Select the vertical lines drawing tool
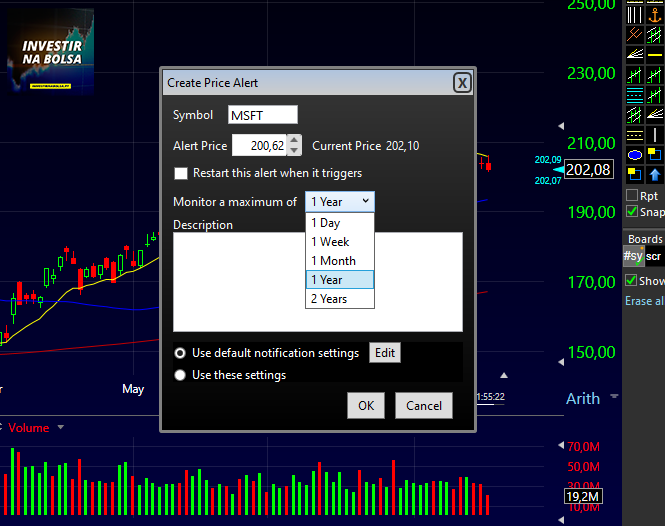Screen dimensions: 665x526 tap(634, 15)
